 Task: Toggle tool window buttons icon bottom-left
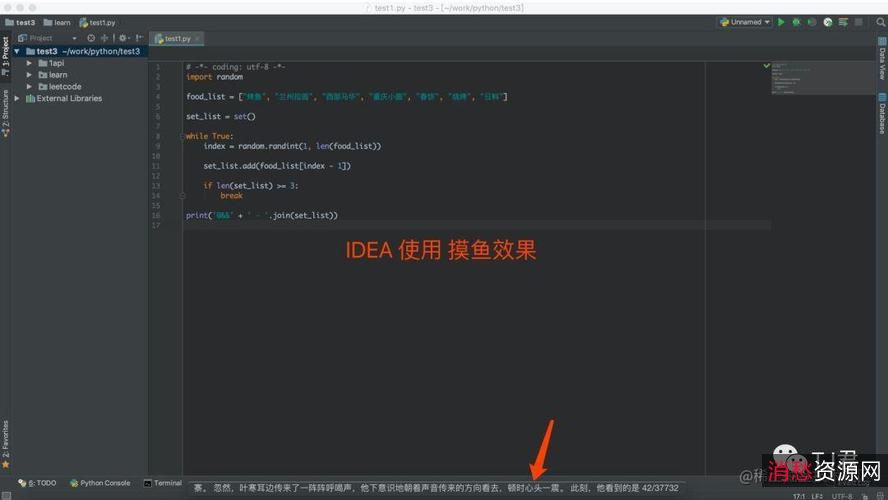6,495
